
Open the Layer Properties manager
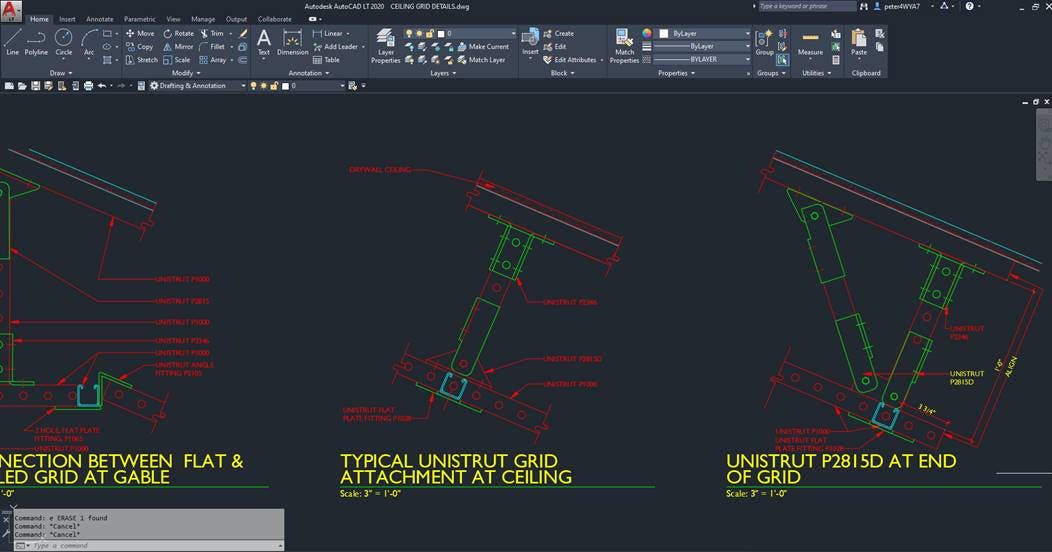tap(386, 46)
